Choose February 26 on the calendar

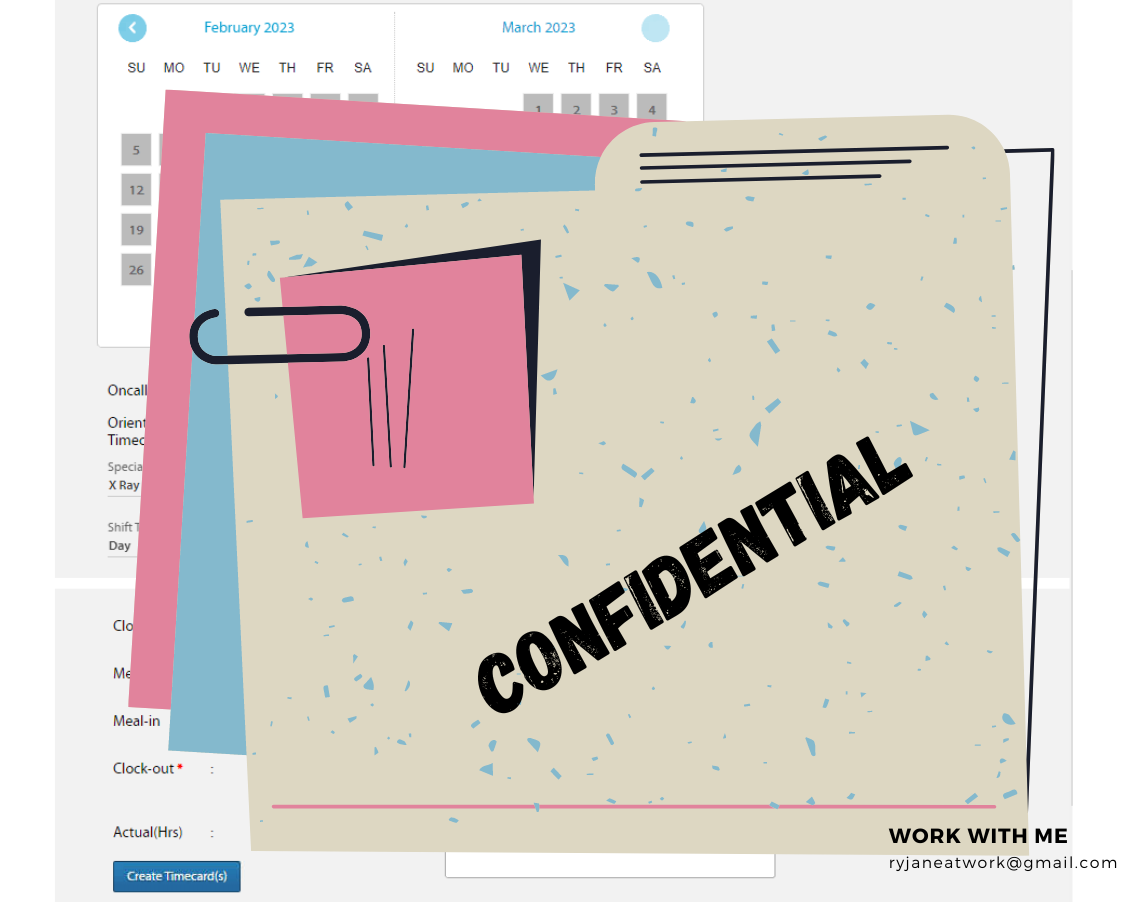pos(136,270)
